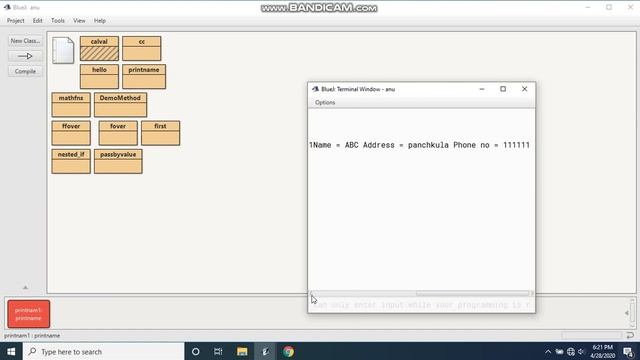Open the Tools menu

(x=58, y=21)
